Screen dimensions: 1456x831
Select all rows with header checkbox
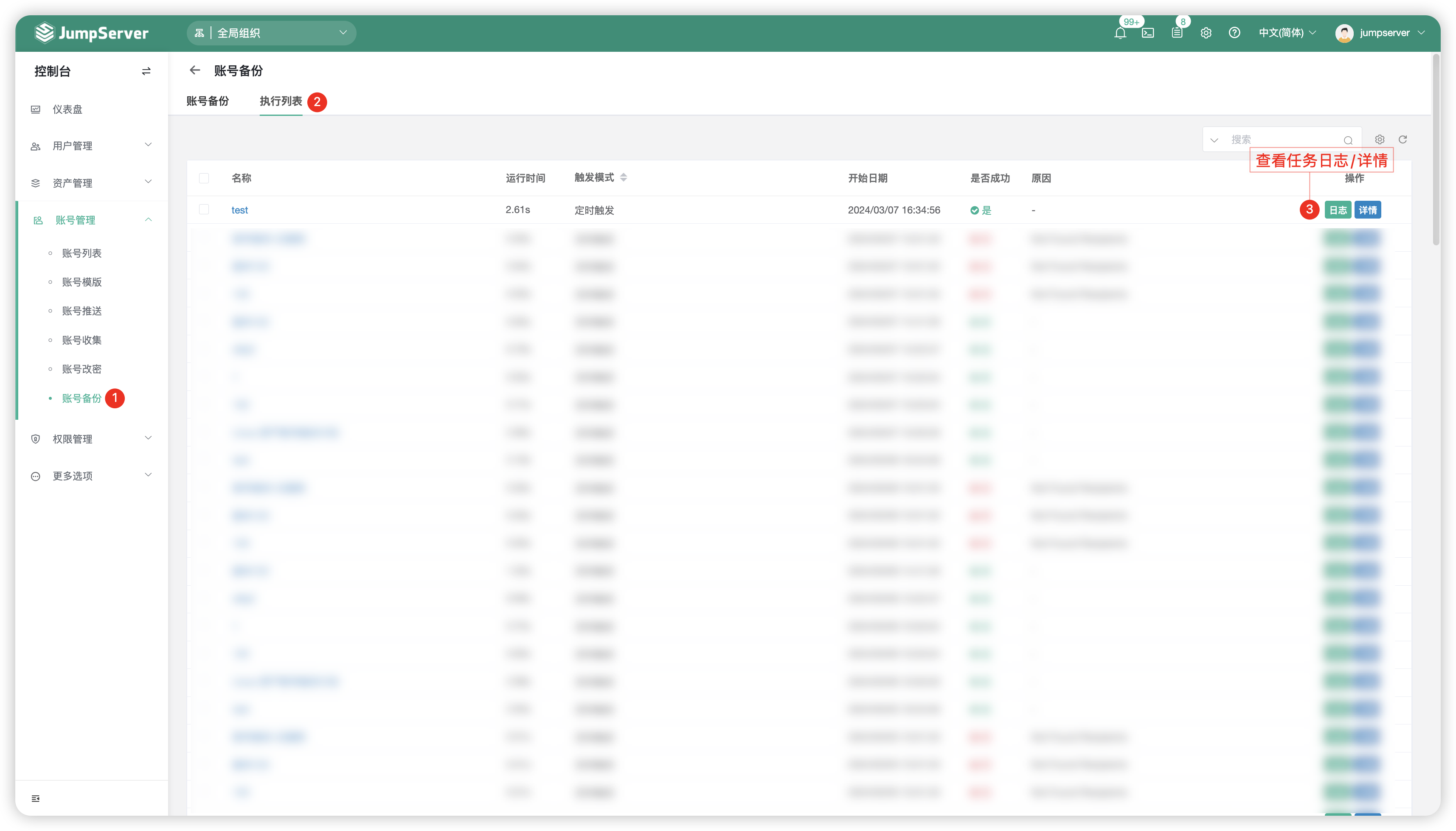(204, 178)
